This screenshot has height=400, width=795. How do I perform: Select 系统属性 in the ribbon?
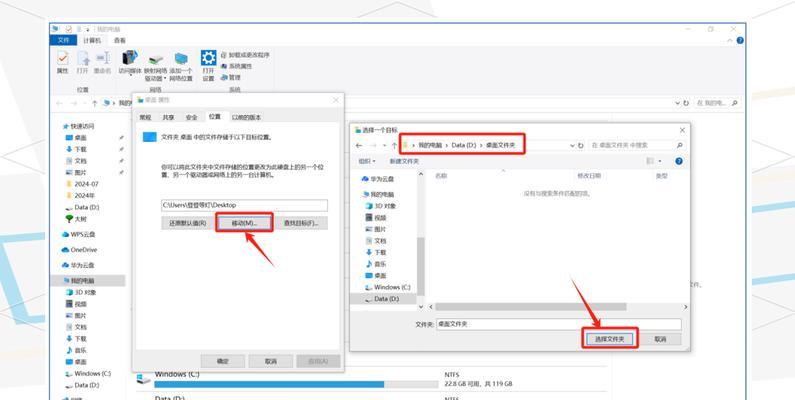tap(236, 66)
